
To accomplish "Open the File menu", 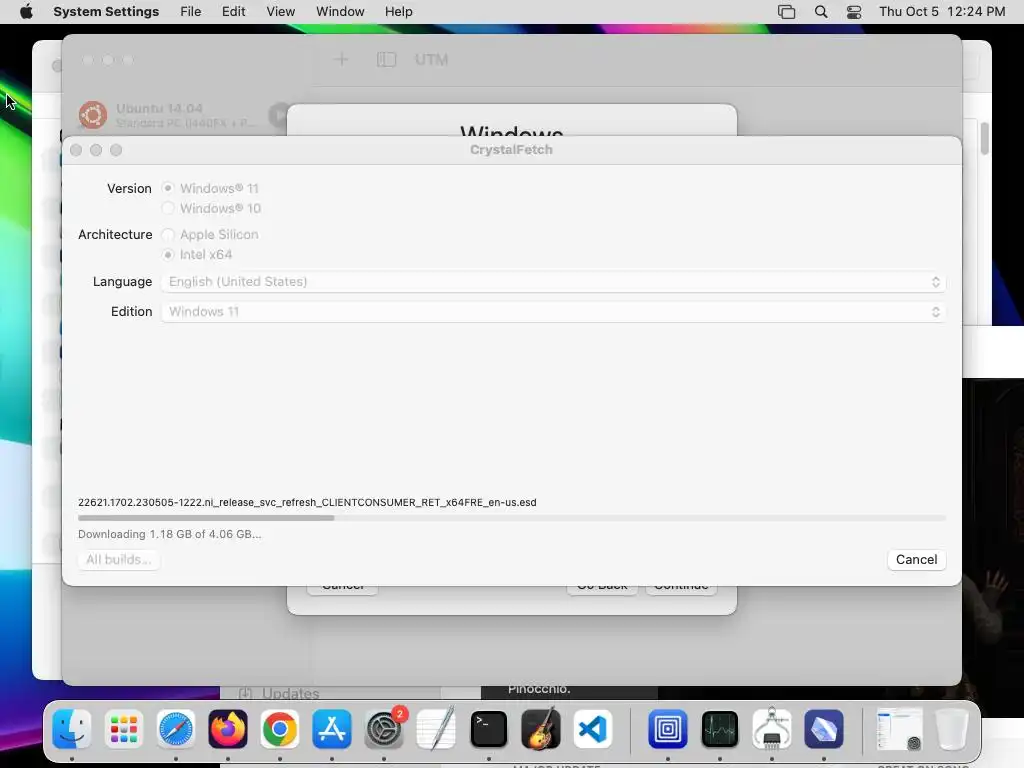I will coord(191,12).
